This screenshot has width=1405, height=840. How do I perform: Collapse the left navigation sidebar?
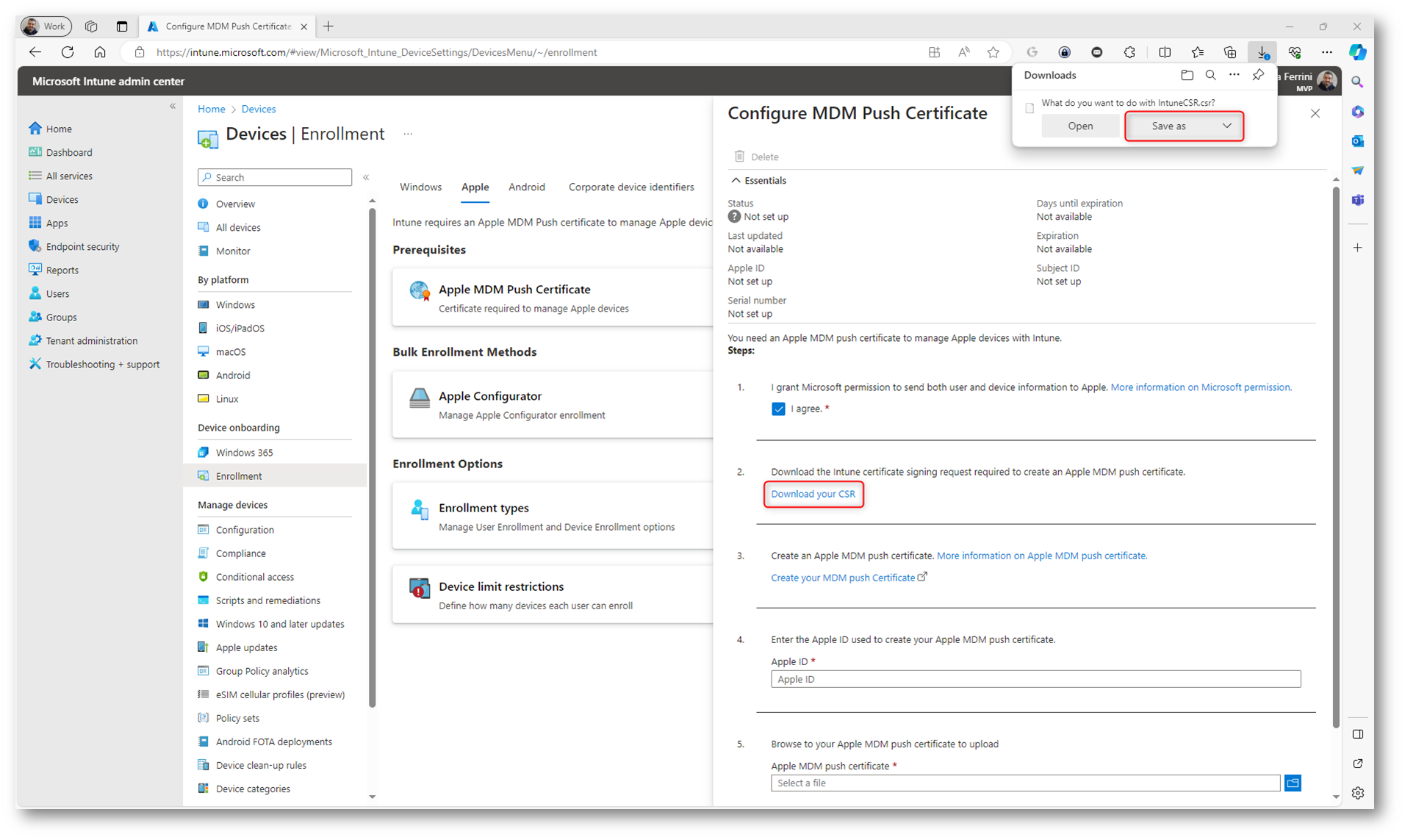pos(173,106)
